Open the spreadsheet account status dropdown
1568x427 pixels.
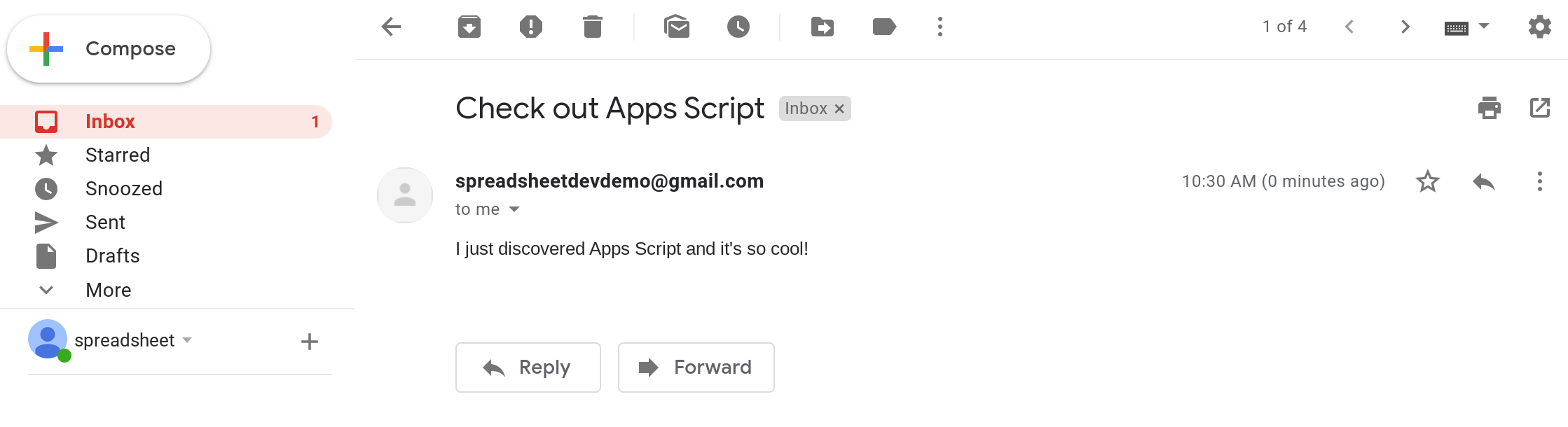pos(187,340)
